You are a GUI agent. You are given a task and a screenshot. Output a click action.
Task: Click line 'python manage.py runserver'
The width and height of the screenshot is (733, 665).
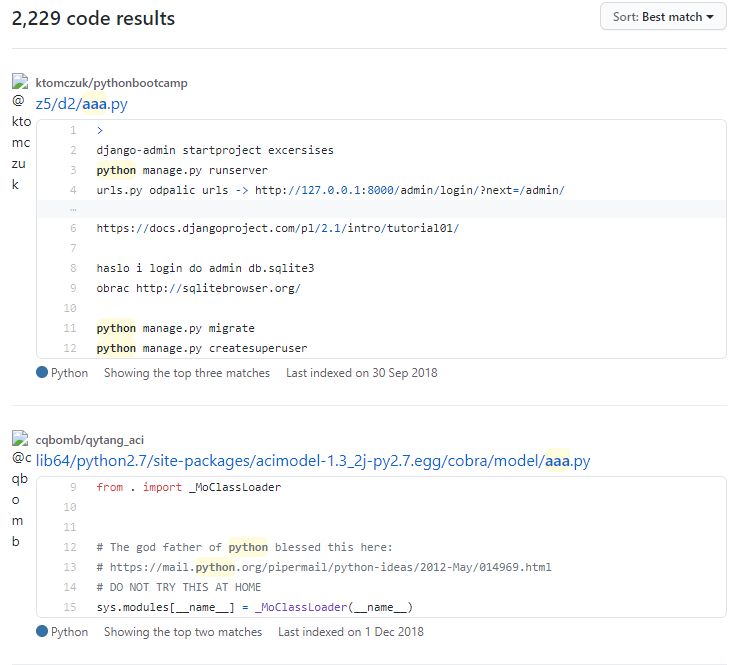click(x=182, y=170)
